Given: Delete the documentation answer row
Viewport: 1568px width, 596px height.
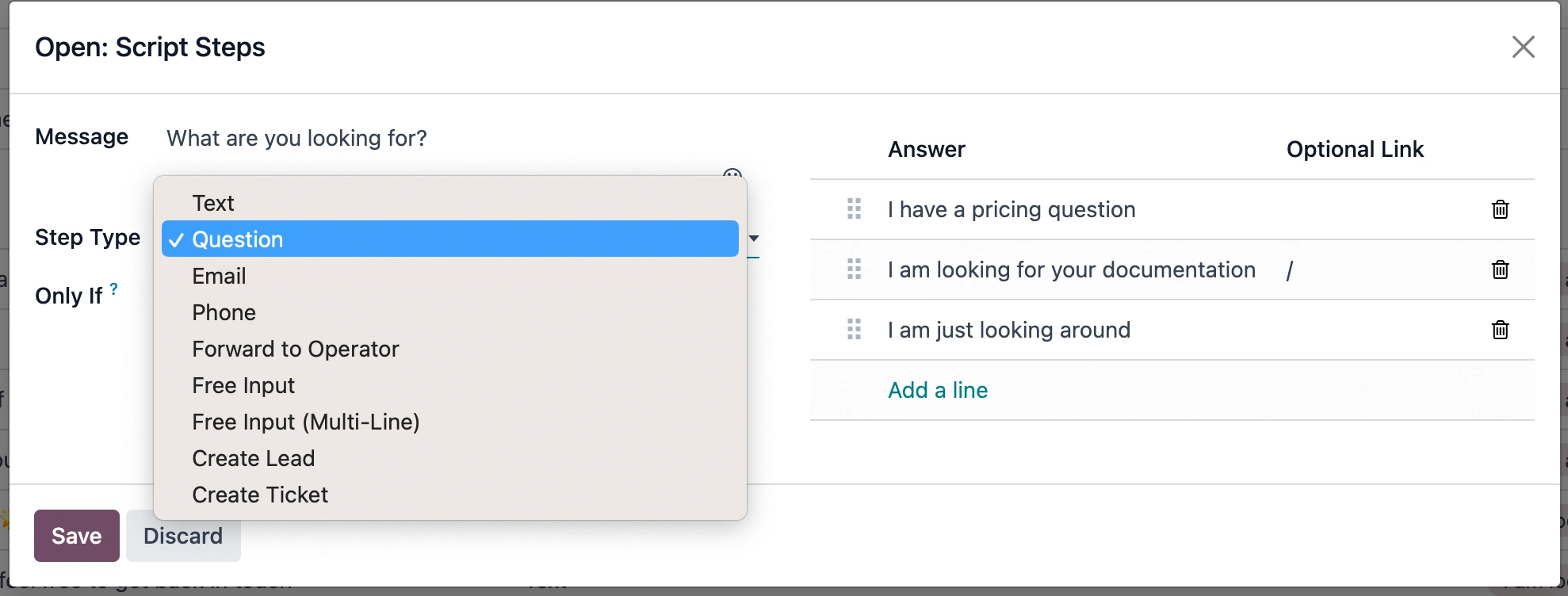Looking at the screenshot, I should pyautogui.click(x=1500, y=269).
